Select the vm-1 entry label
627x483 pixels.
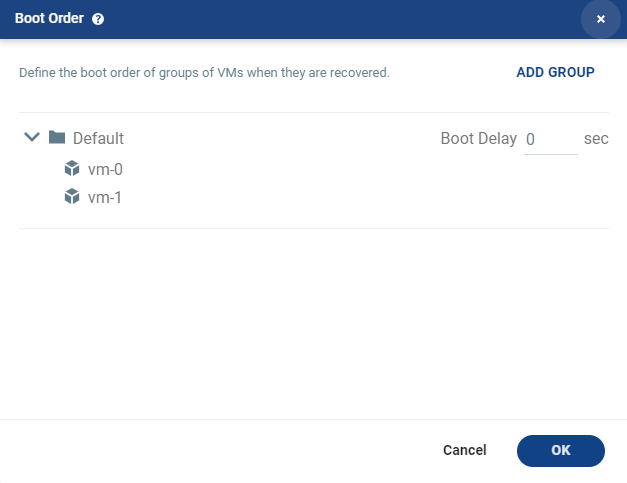point(105,198)
